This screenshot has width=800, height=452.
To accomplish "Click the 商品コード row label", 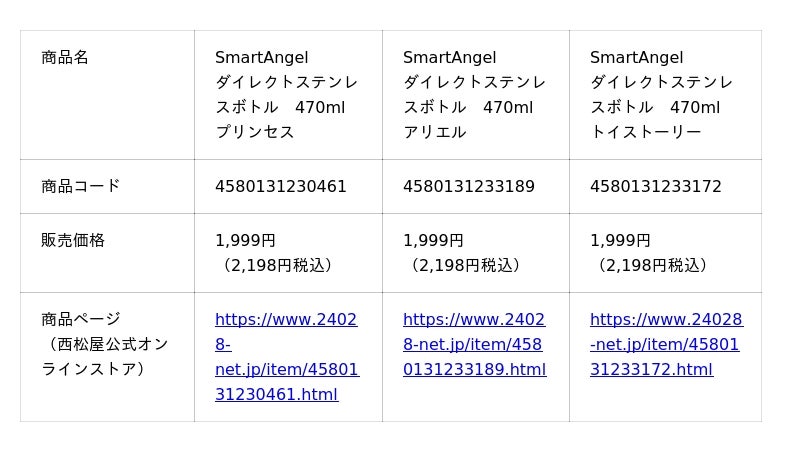I will click(x=80, y=186).
